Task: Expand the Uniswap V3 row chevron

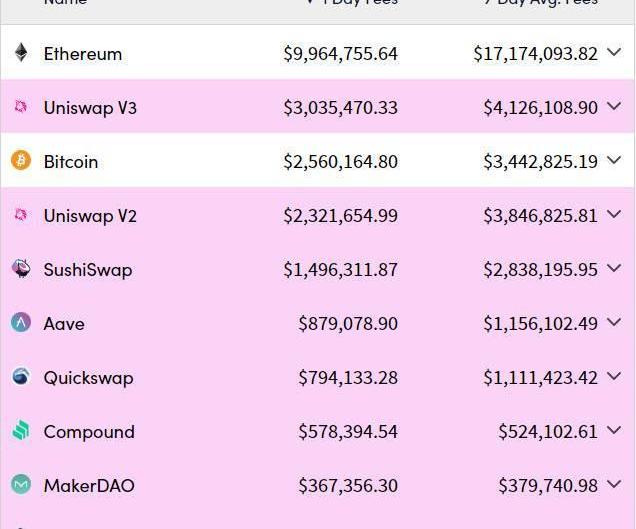Action: [614, 106]
